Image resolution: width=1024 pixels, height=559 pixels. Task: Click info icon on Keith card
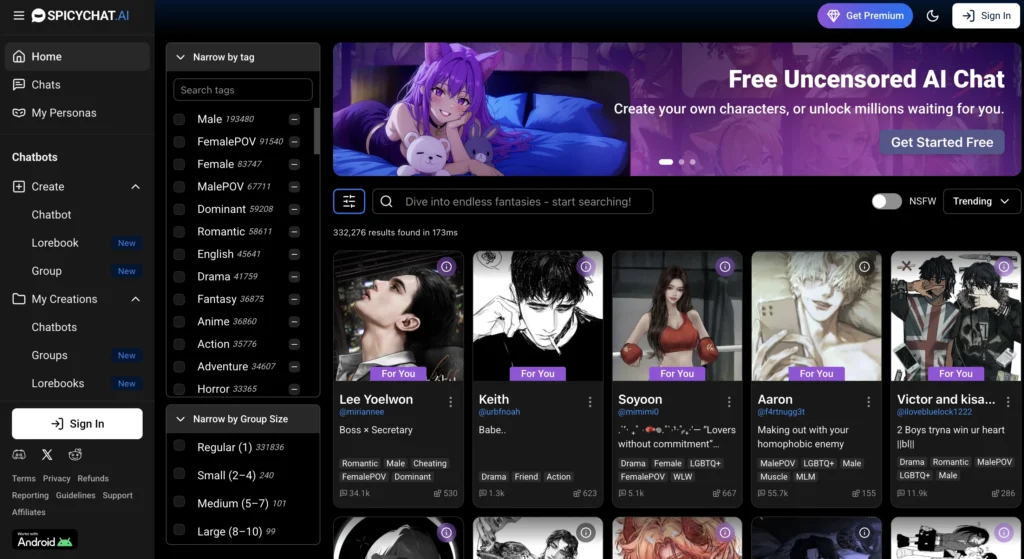click(586, 266)
